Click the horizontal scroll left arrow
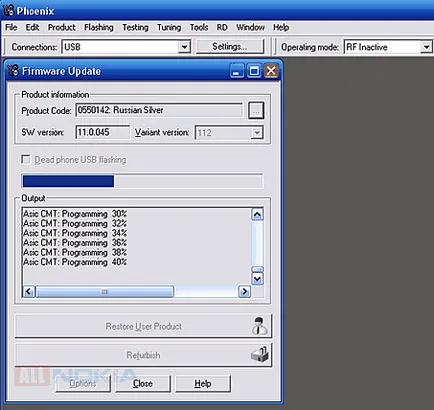434x410 pixels. coord(29,292)
